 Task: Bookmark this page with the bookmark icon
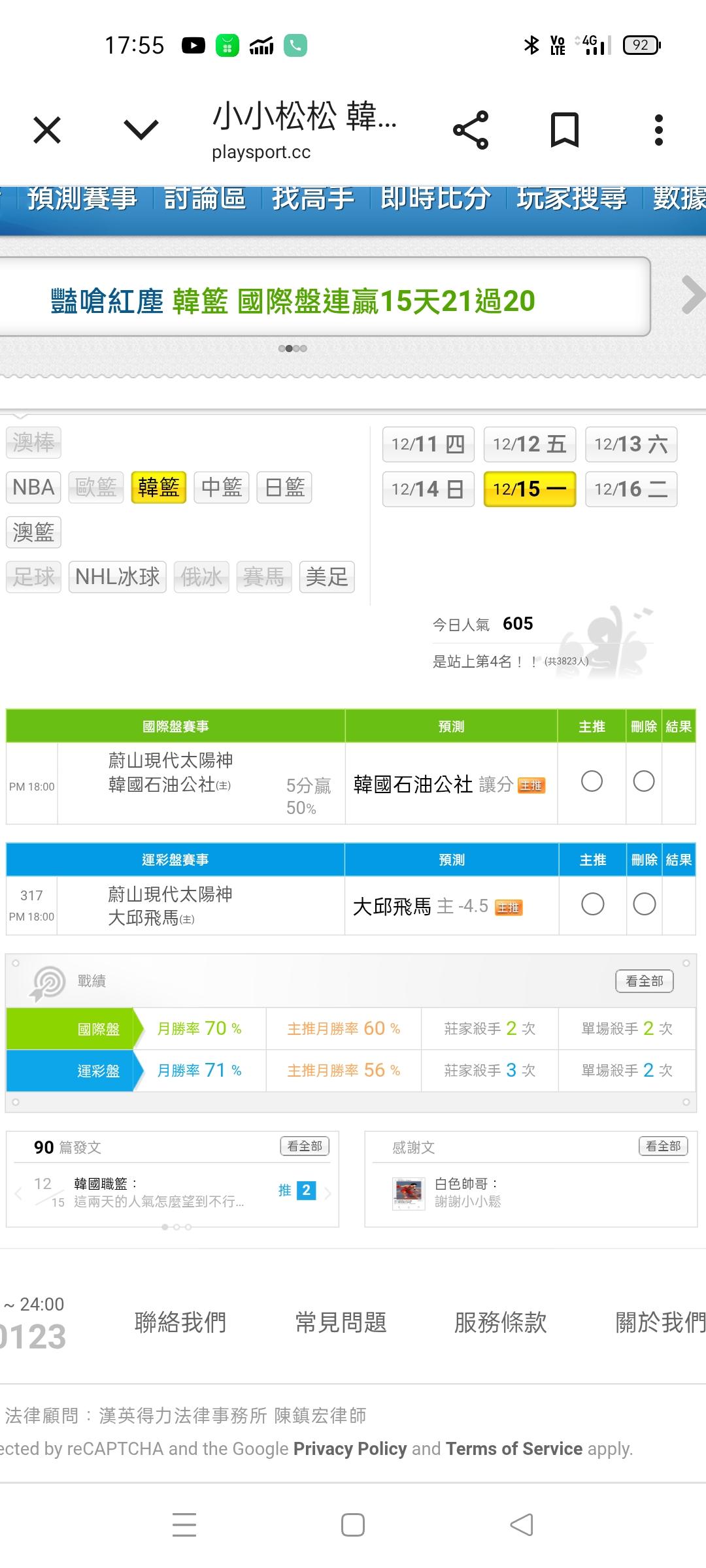(x=564, y=130)
